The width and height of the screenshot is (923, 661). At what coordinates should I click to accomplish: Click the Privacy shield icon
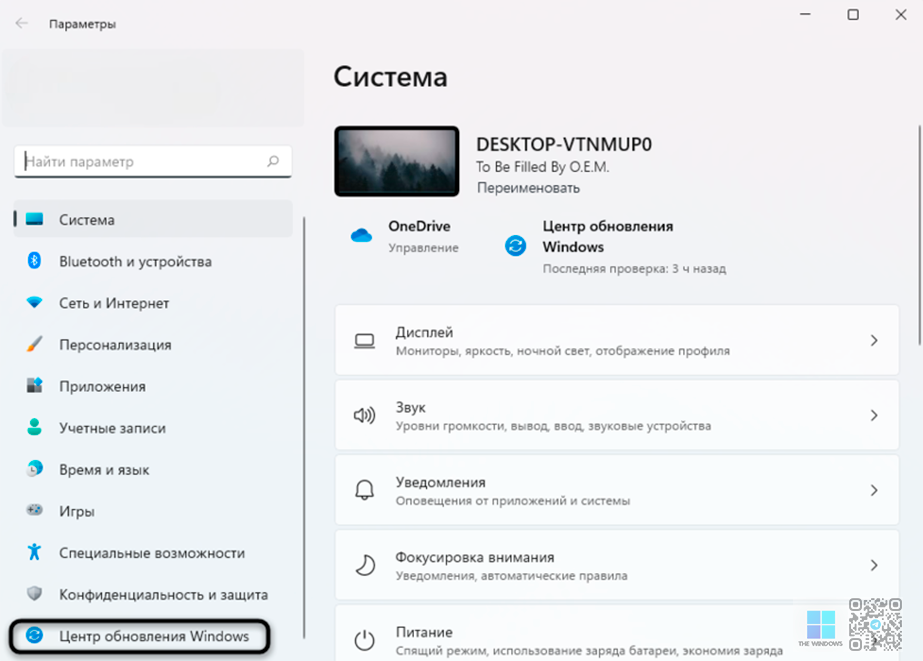(x=34, y=594)
